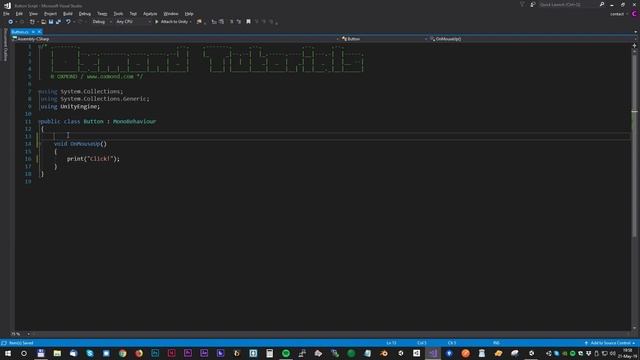This screenshot has height=360, width=640.
Task: Click the Save file toolbar icon
Action: (x=51, y=22)
